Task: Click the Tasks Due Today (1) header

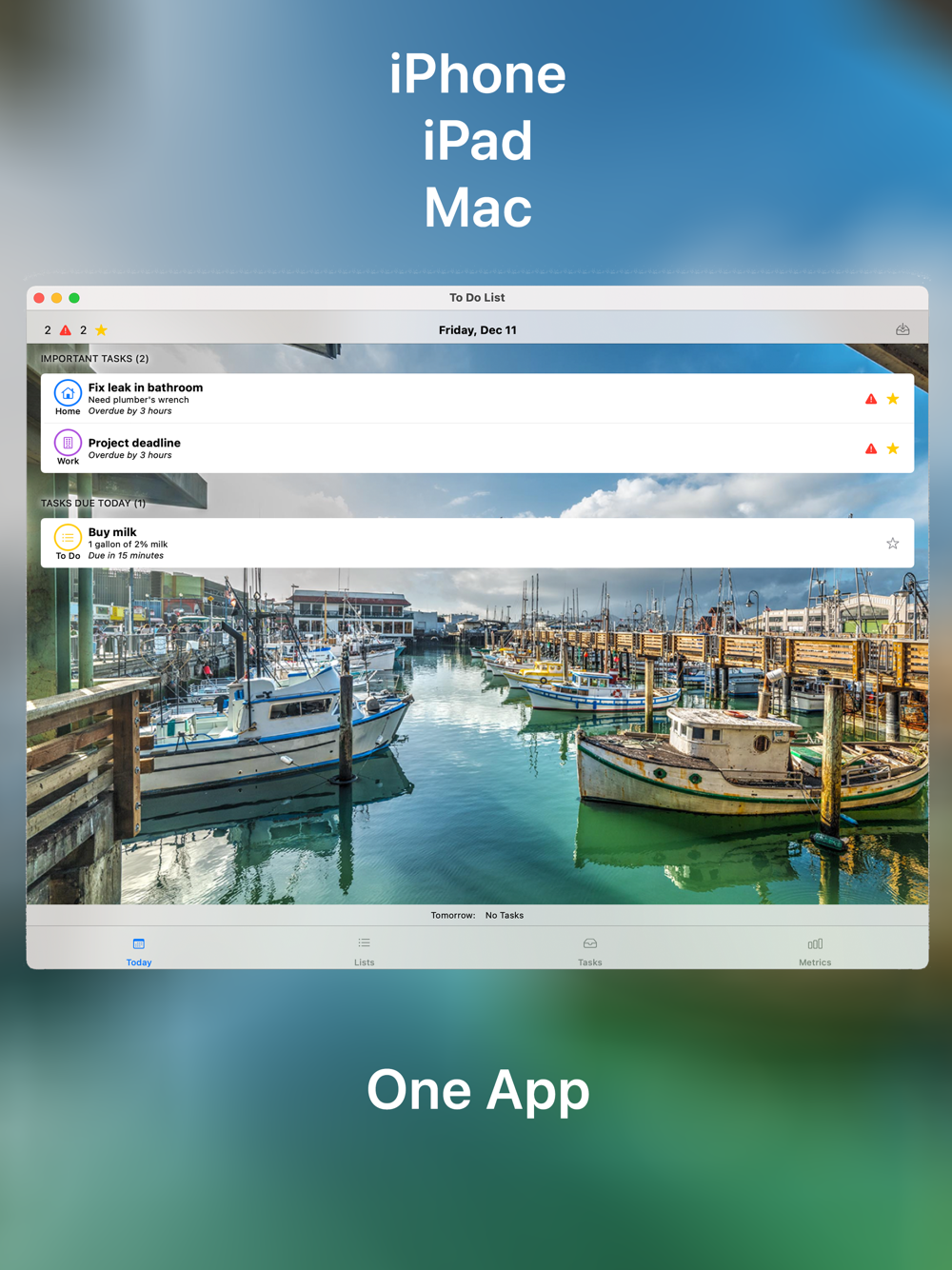Action: coord(92,503)
